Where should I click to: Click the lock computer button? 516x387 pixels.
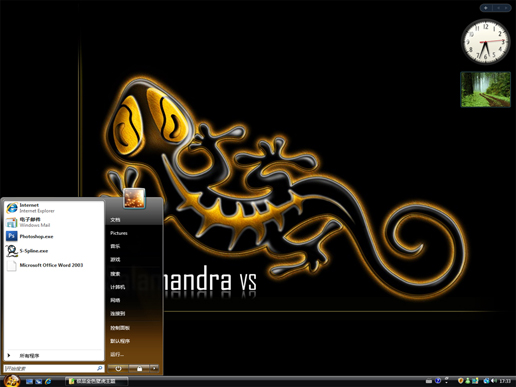coord(139,368)
